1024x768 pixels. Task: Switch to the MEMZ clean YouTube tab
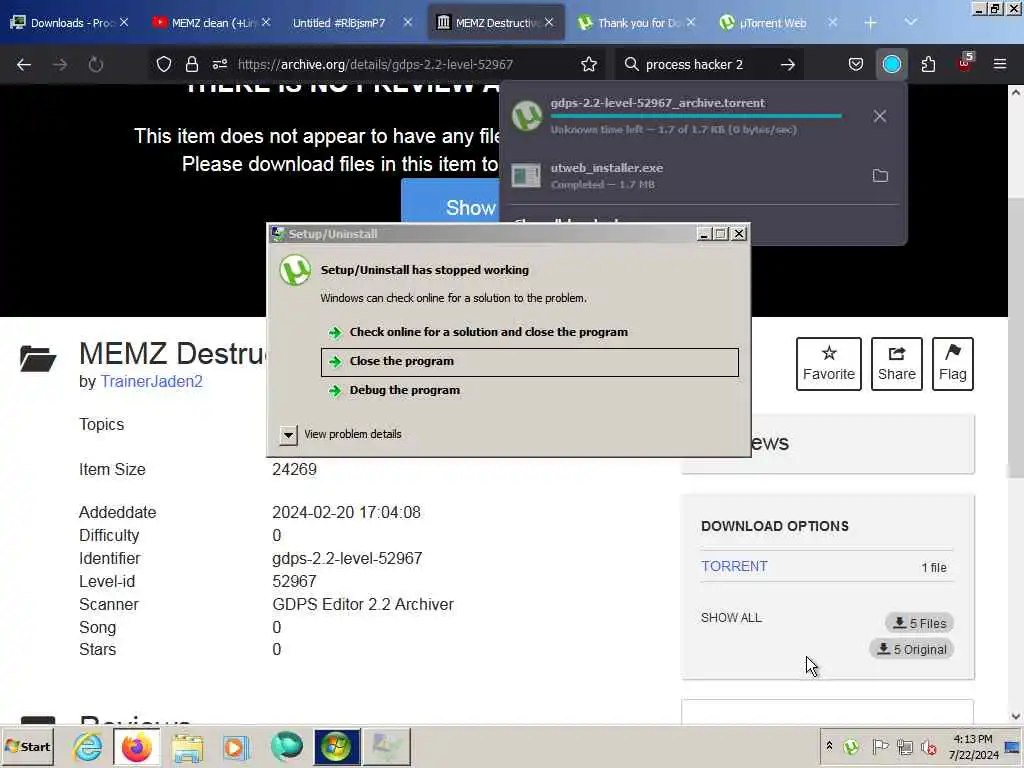point(212,23)
